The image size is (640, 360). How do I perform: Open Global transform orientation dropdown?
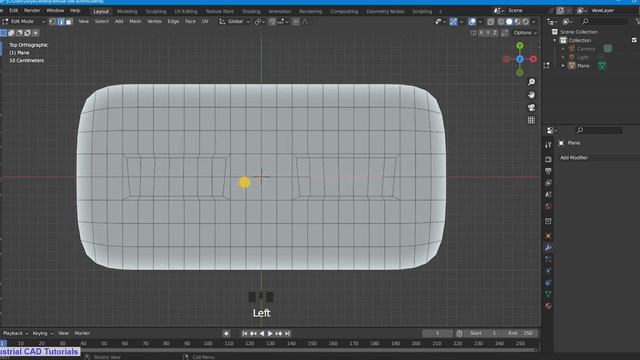pyautogui.click(x=235, y=22)
